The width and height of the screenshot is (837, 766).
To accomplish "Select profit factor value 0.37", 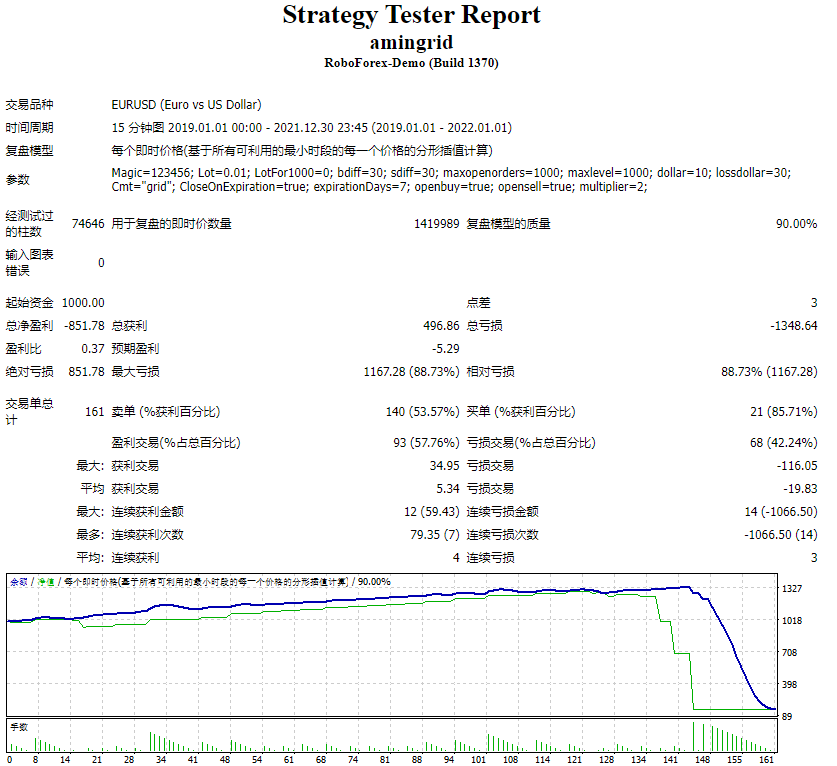I will coord(93,349).
